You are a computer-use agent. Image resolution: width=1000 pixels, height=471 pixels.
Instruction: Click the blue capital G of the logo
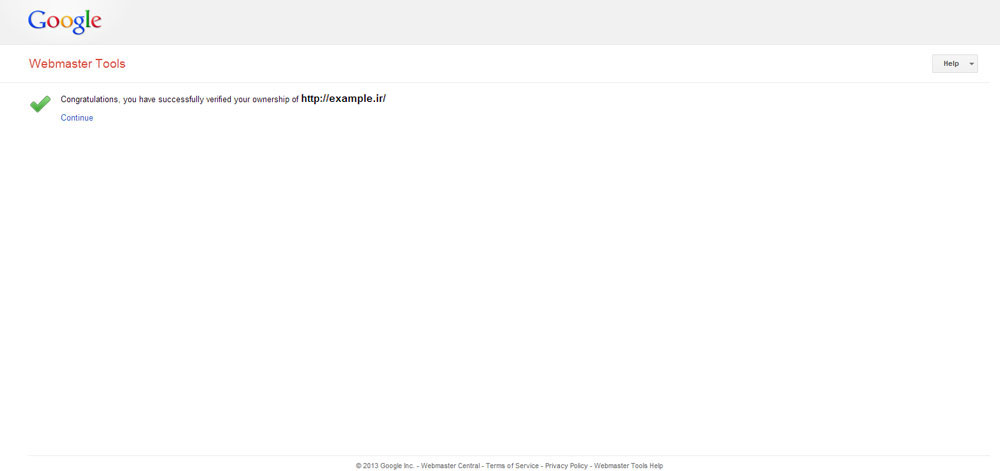(37, 20)
